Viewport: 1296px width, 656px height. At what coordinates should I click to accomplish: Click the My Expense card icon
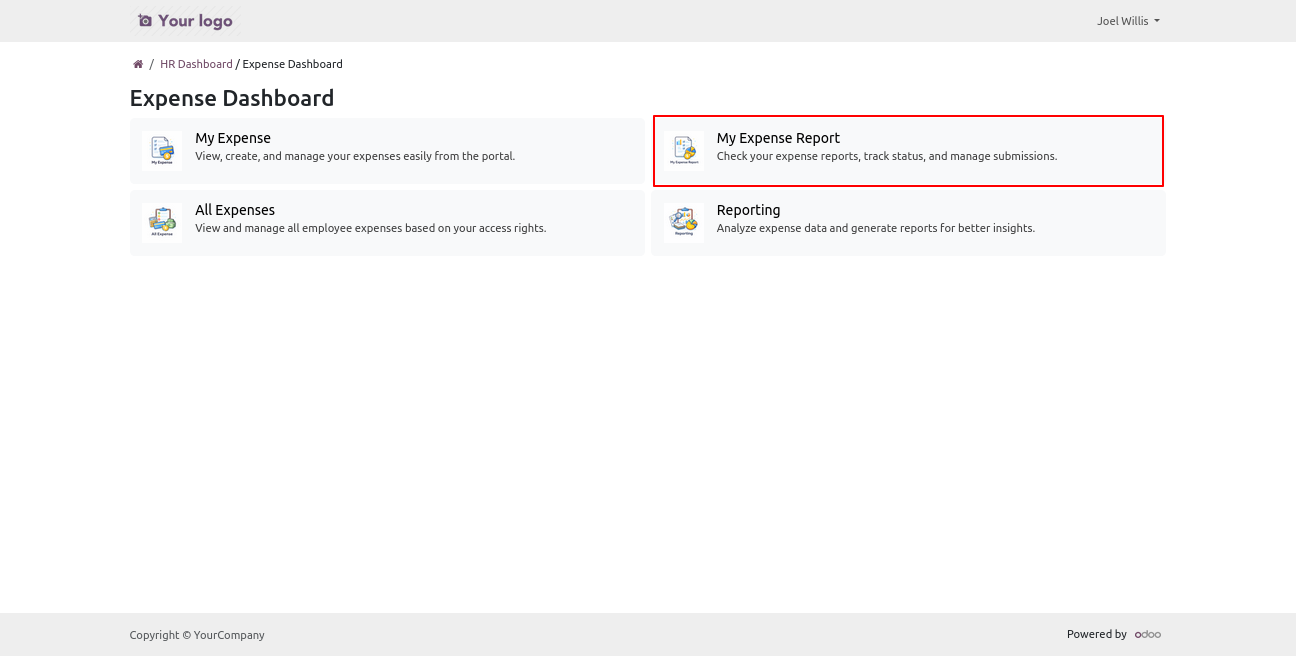point(162,151)
